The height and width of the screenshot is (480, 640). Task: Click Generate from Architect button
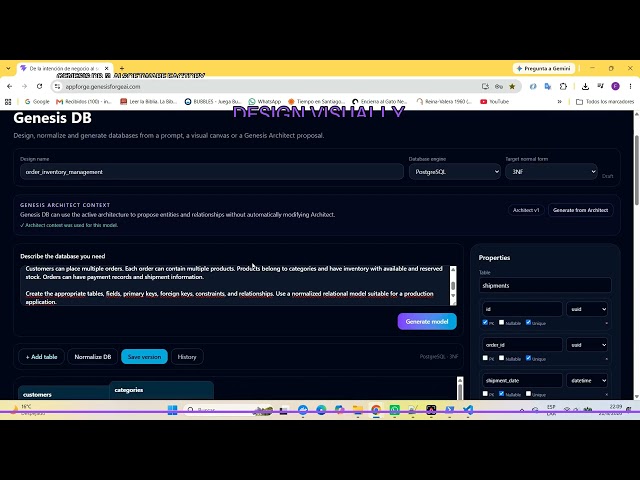(580, 210)
